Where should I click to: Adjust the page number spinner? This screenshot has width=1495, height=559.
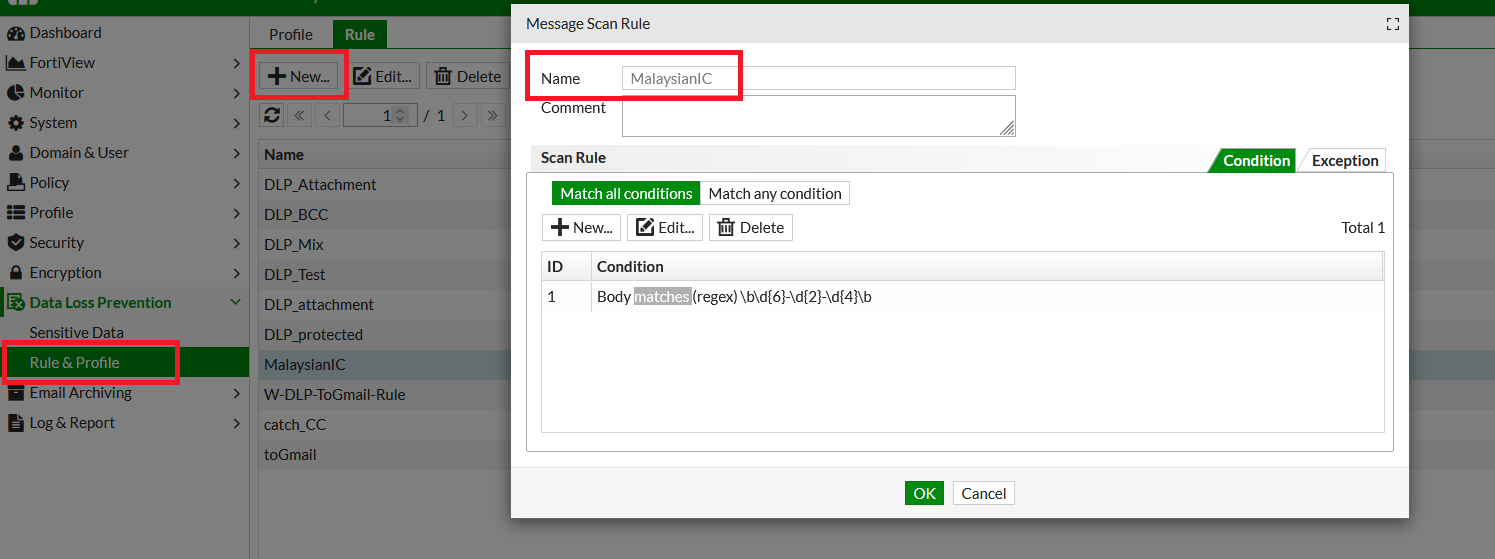400,115
